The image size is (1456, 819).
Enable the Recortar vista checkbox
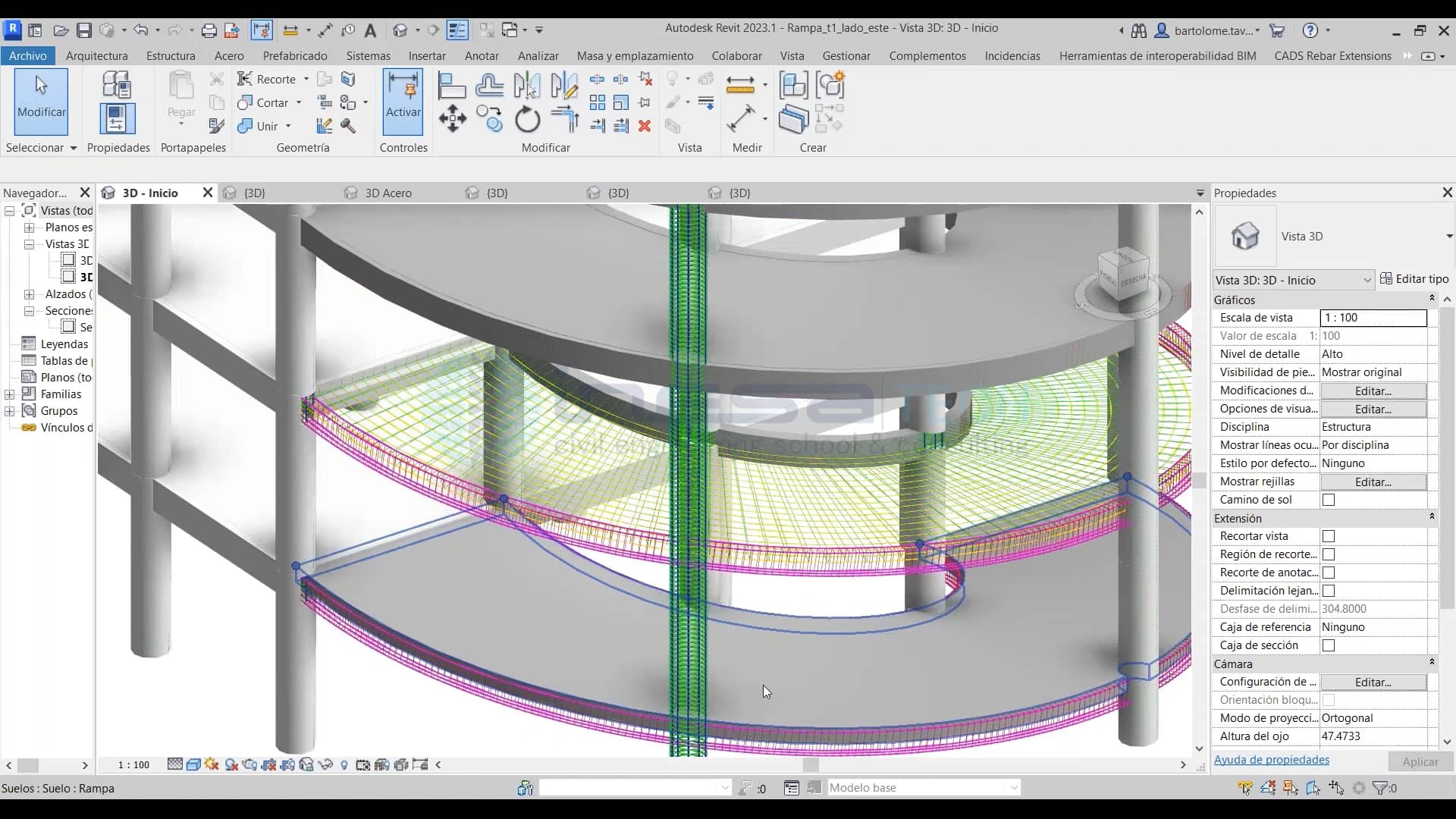point(1329,536)
